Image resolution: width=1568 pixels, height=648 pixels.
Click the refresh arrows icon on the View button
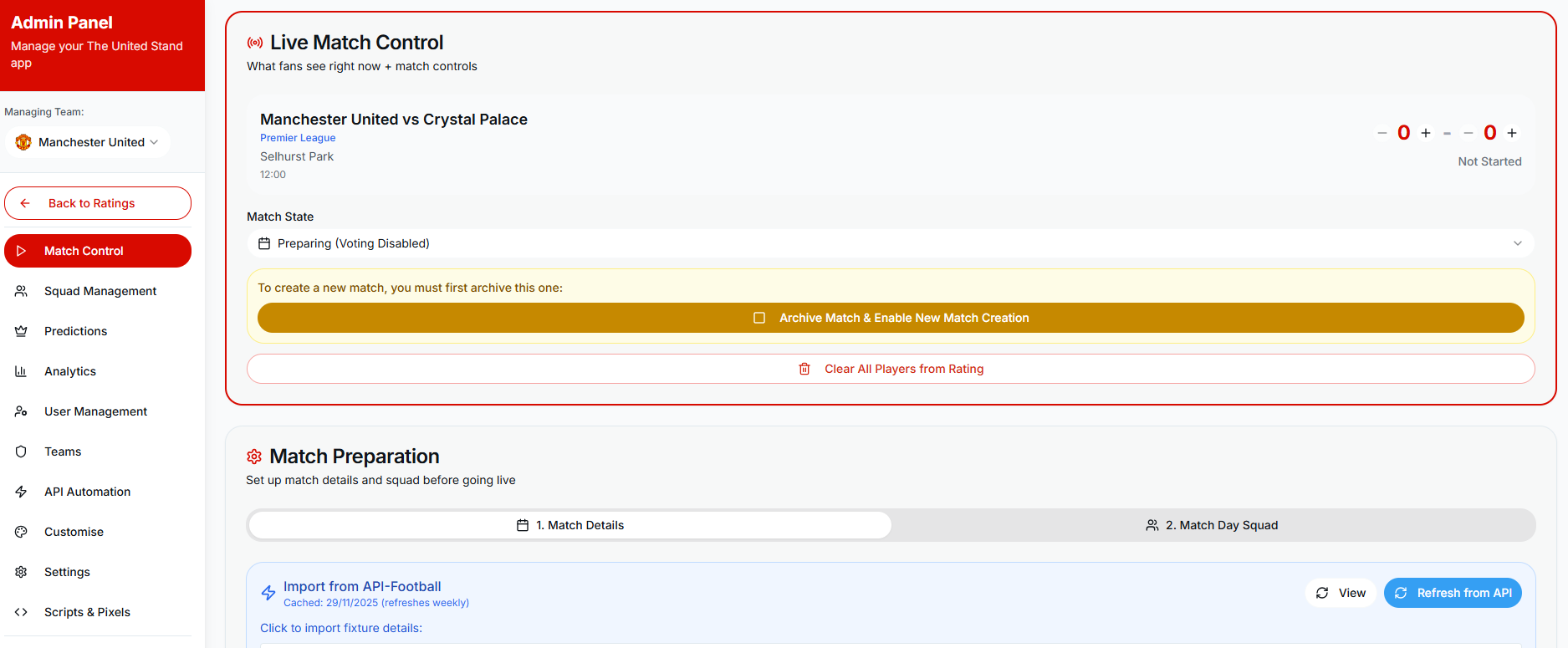1322,593
